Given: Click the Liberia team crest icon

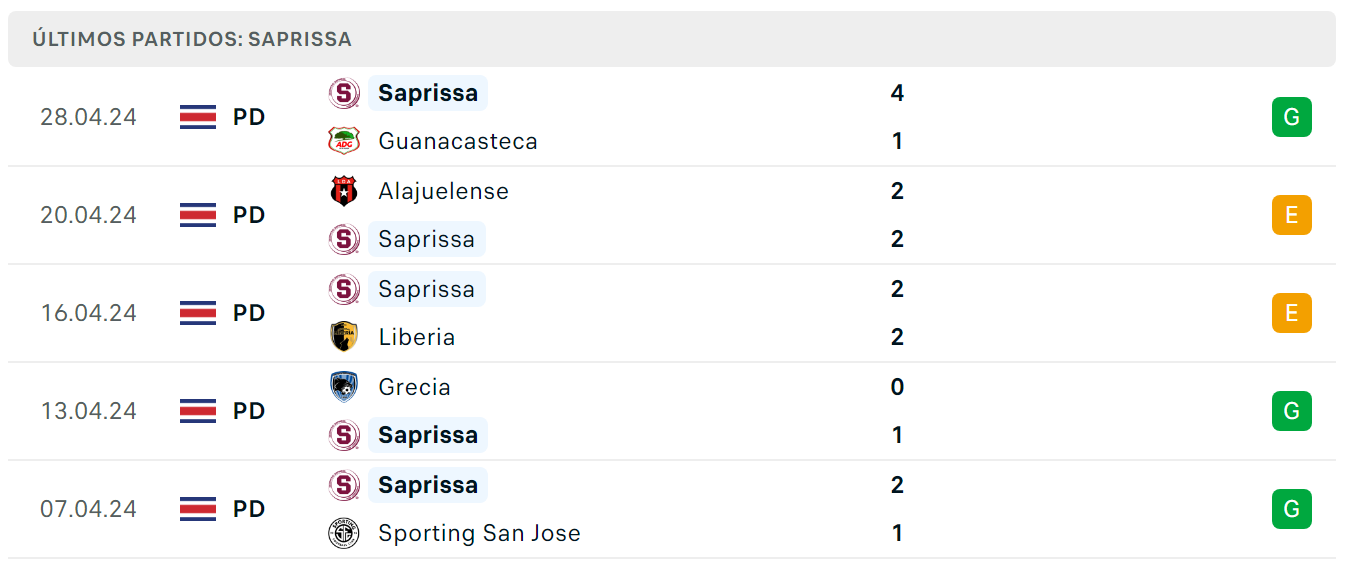Looking at the screenshot, I should [x=344, y=337].
